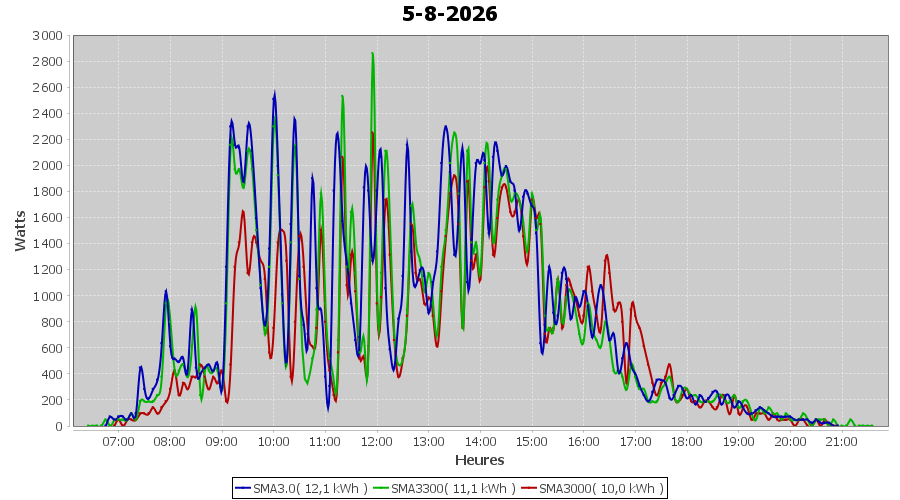Click the 07:00 tick on the time axis
The width and height of the screenshot is (900, 500).
118,441
